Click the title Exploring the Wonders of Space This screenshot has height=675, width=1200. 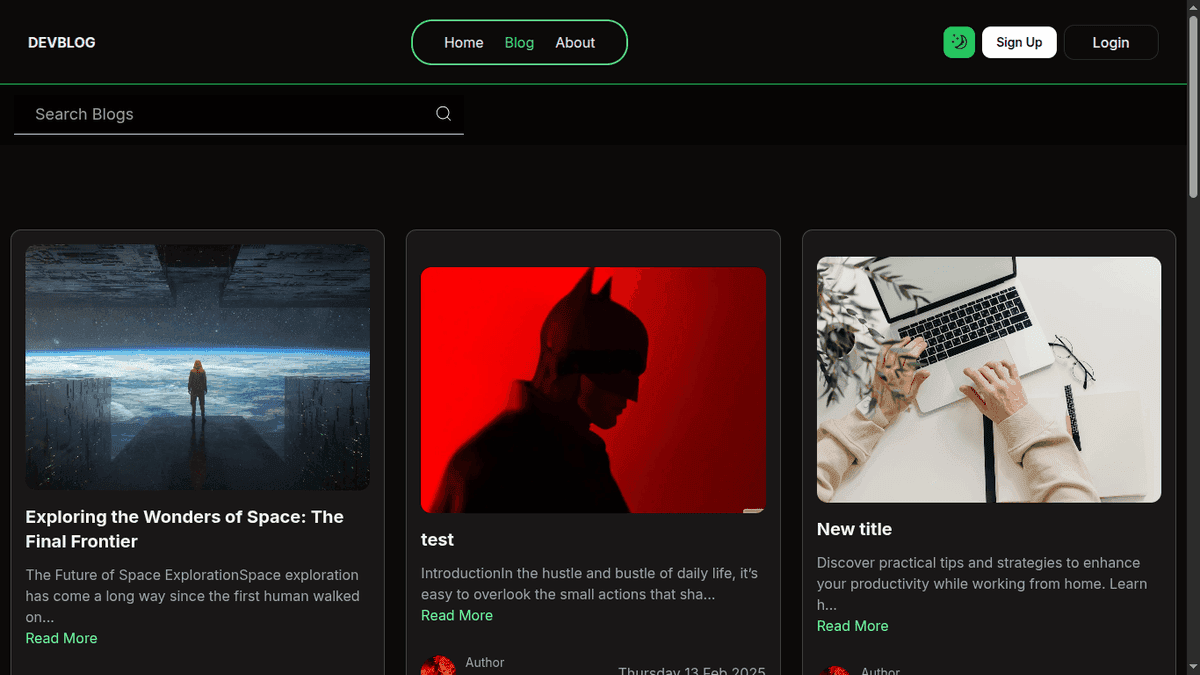click(x=184, y=529)
